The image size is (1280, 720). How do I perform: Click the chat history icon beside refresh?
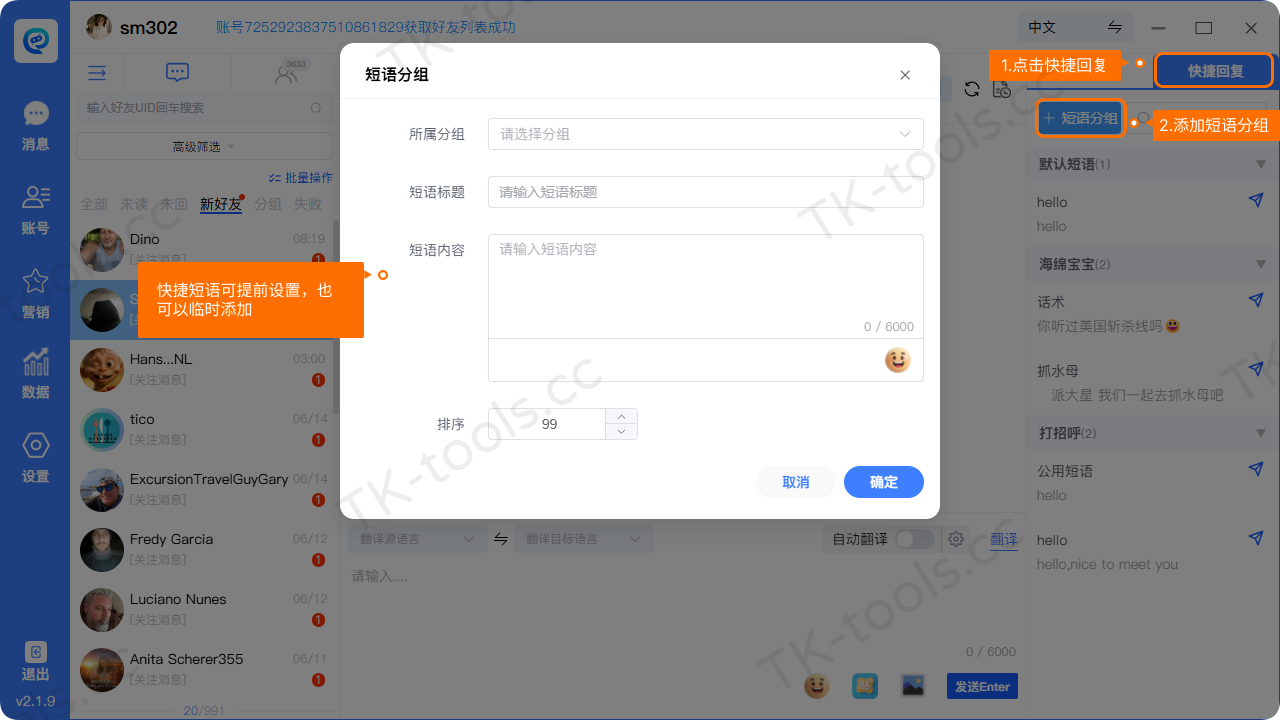(1002, 89)
